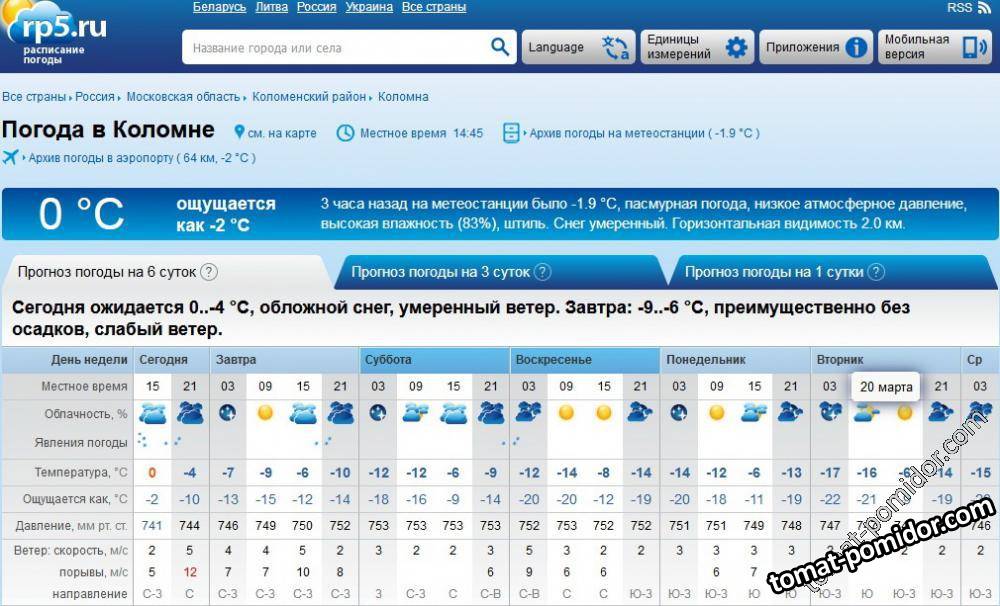Click help icon on 6-day forecast tab
The height and width of the screenshot is (606, 1000).
(x=209, y=272)
